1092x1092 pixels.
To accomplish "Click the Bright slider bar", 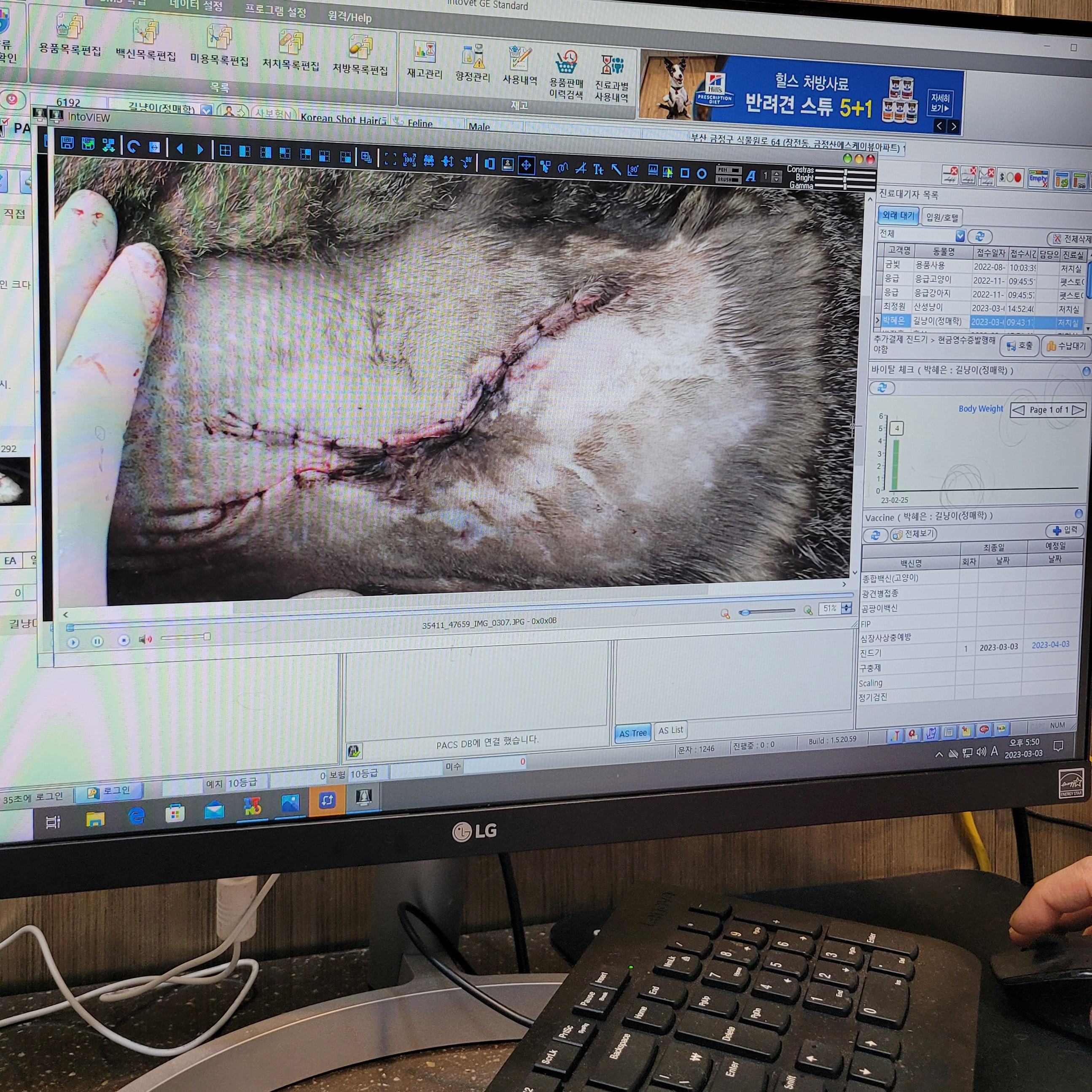I will tap(846, 179).
